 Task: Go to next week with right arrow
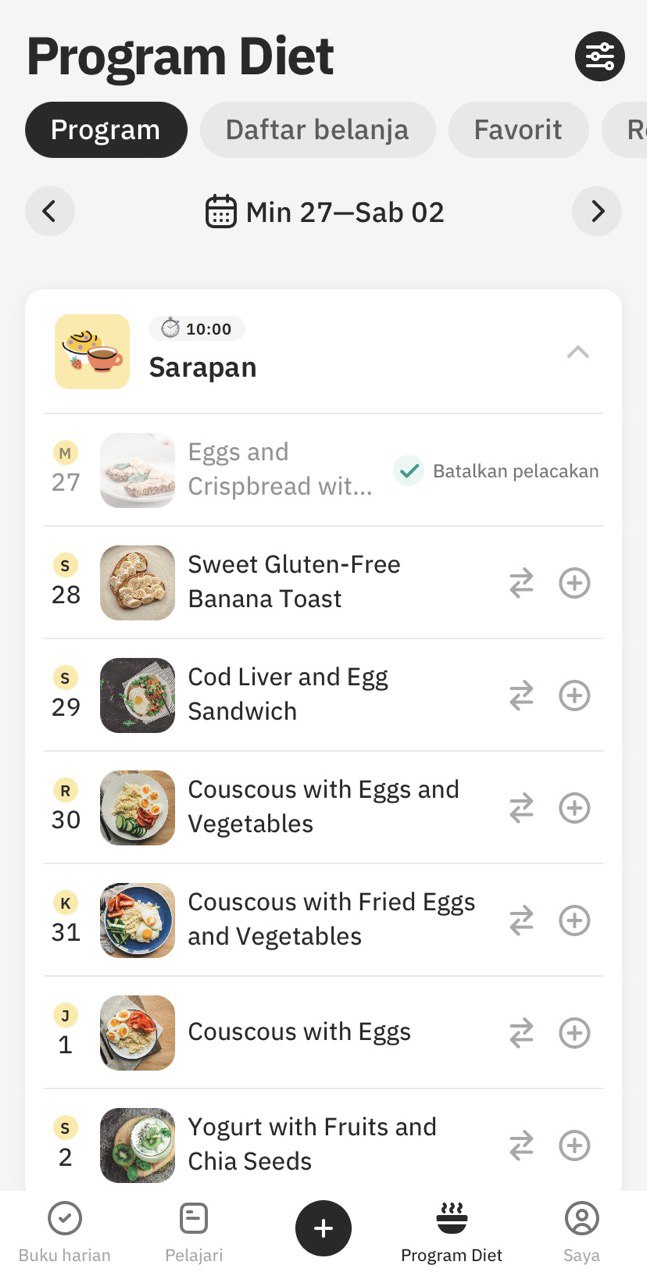[597, 211]
